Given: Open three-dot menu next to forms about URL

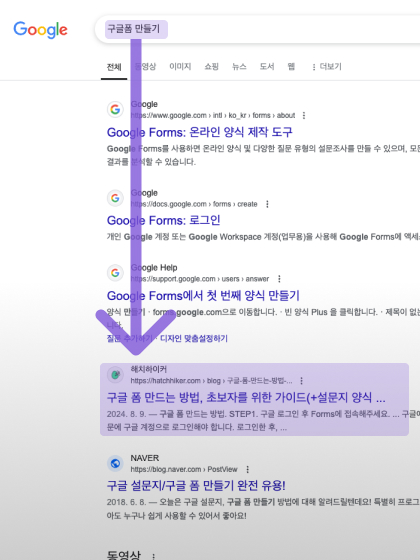Looking at the screenshot, I should tap(304, 115).
